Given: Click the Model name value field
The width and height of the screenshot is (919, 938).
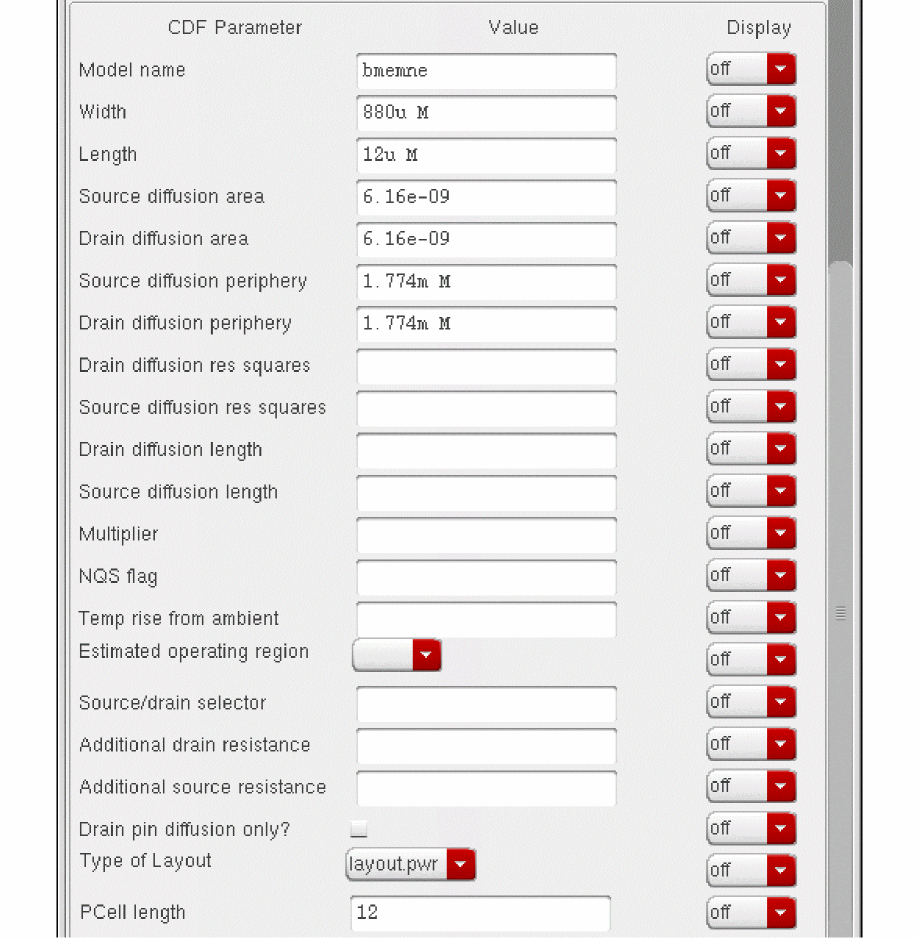Looking at the screenshot, I should click(x=486, y=71).
